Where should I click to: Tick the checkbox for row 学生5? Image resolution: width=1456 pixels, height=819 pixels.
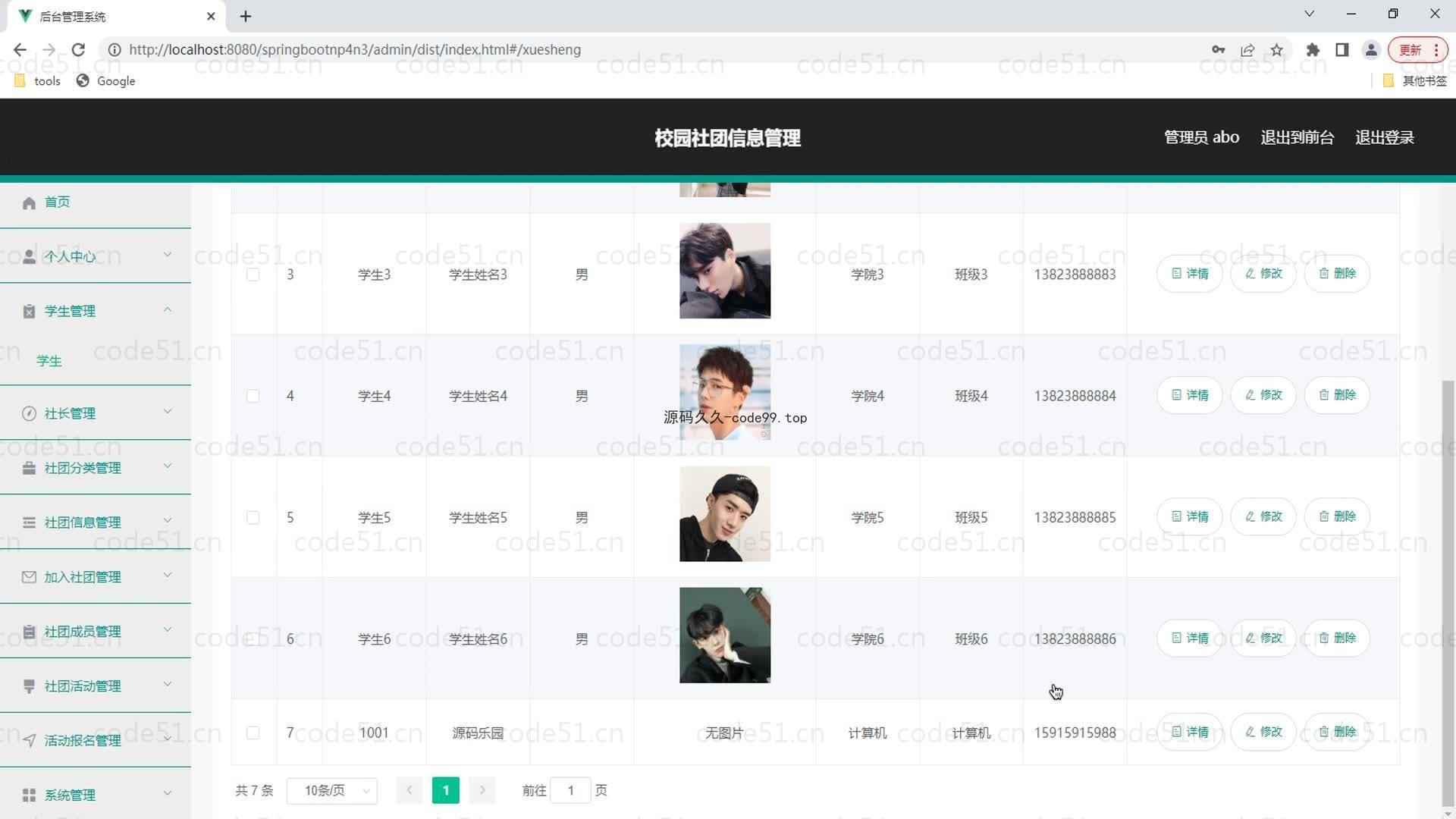coord(253,518)
